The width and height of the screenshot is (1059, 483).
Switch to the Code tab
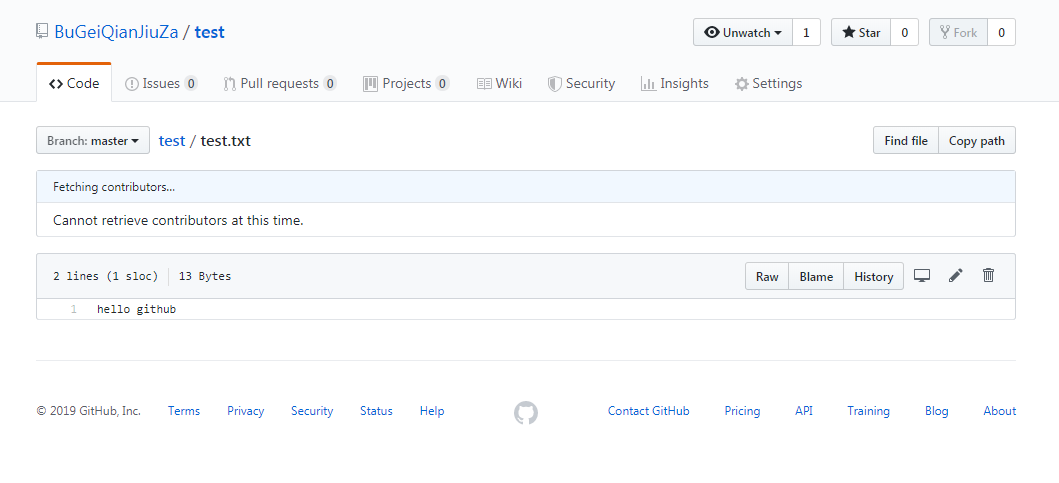pyautogui.click(x=74, y=83)
